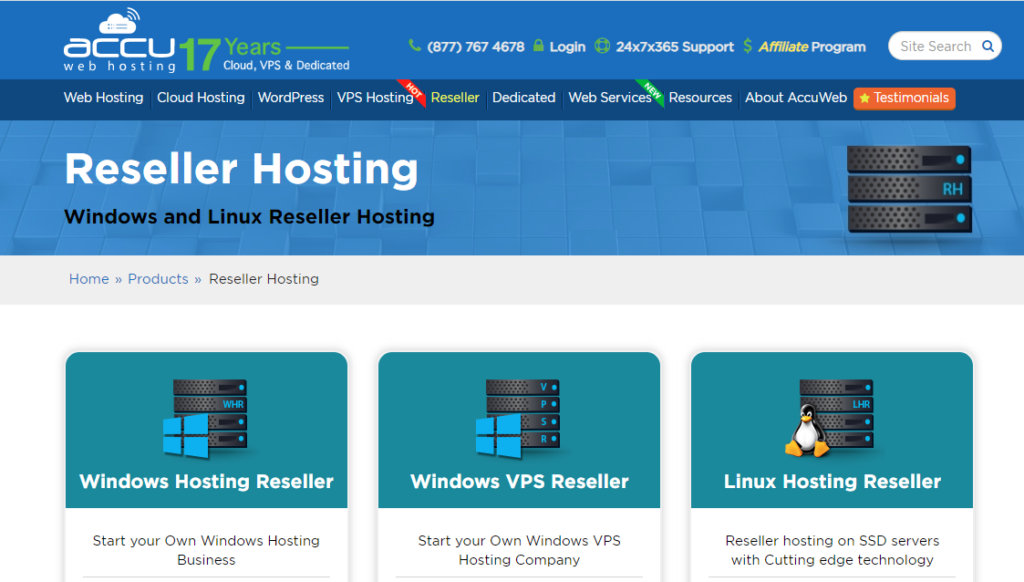Open the Affiliate Program link
Image resolution: width=1024 pixels, height=582 pixels.
point(812,46)
